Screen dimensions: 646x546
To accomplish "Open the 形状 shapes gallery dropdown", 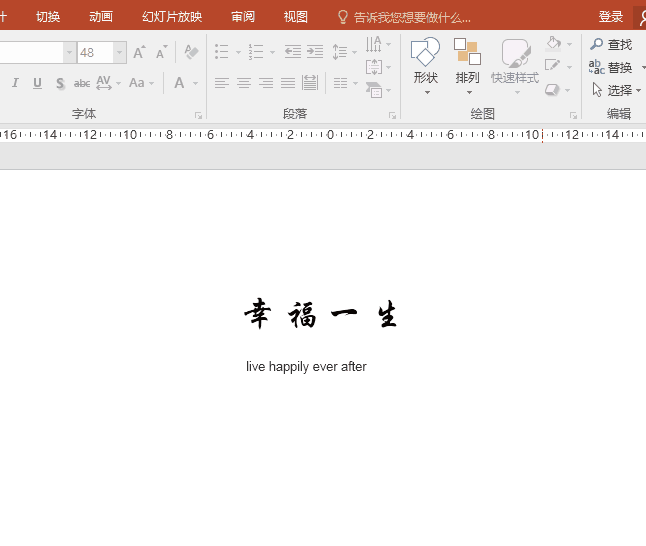I will click(x=426, y=78).
